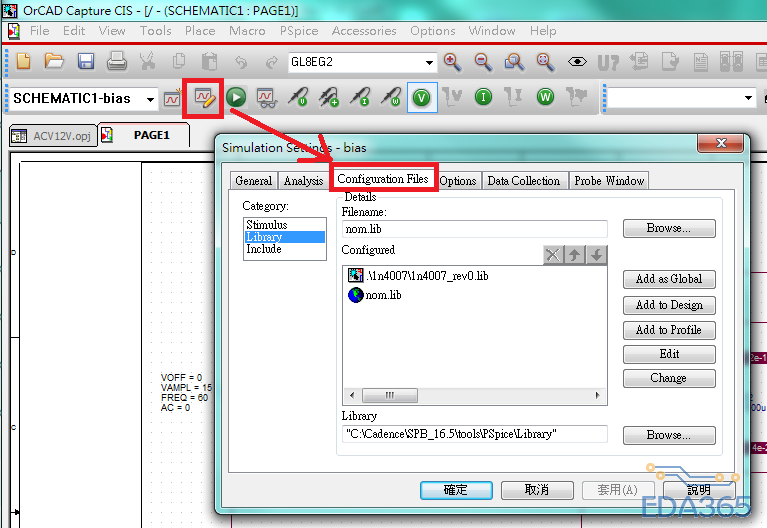Confirm with the 確定 button
The width and height of the screenshot is (767, 528).
(456, 490)
